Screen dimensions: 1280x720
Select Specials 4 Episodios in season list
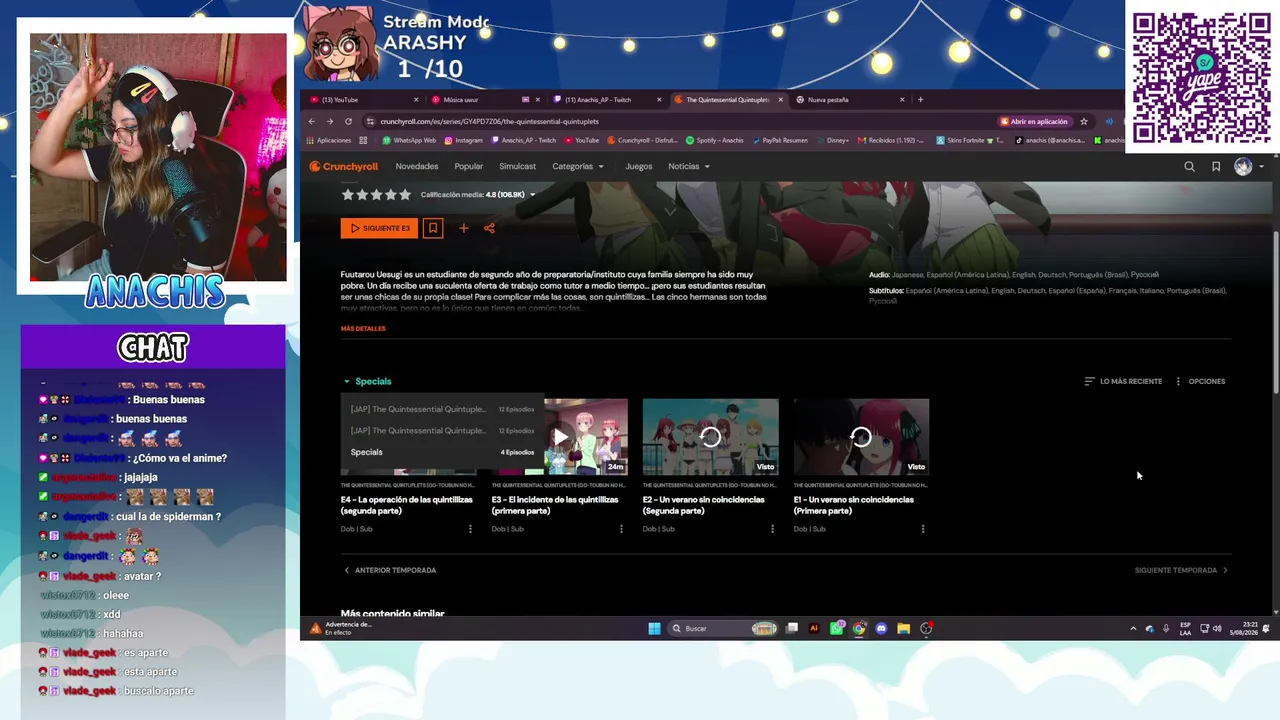click(442, 452)
